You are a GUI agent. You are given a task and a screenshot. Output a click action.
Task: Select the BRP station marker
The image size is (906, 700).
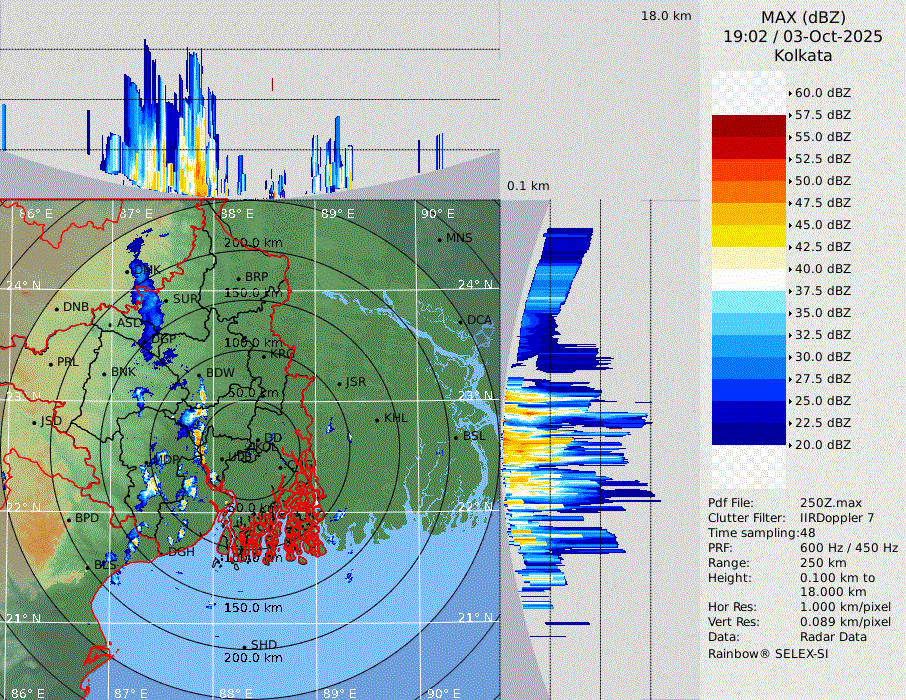pos(239,278)
